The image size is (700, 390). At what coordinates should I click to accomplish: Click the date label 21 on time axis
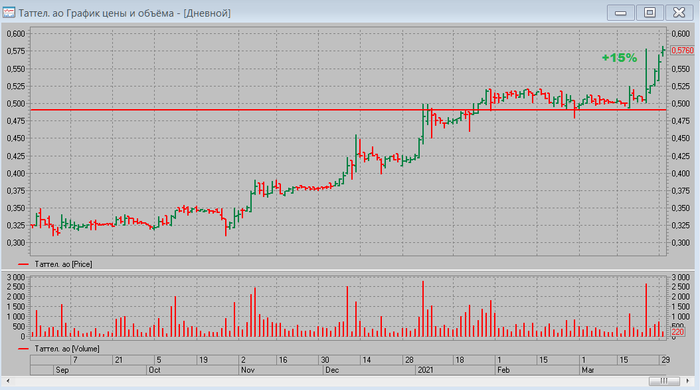(x=118, y=360)
